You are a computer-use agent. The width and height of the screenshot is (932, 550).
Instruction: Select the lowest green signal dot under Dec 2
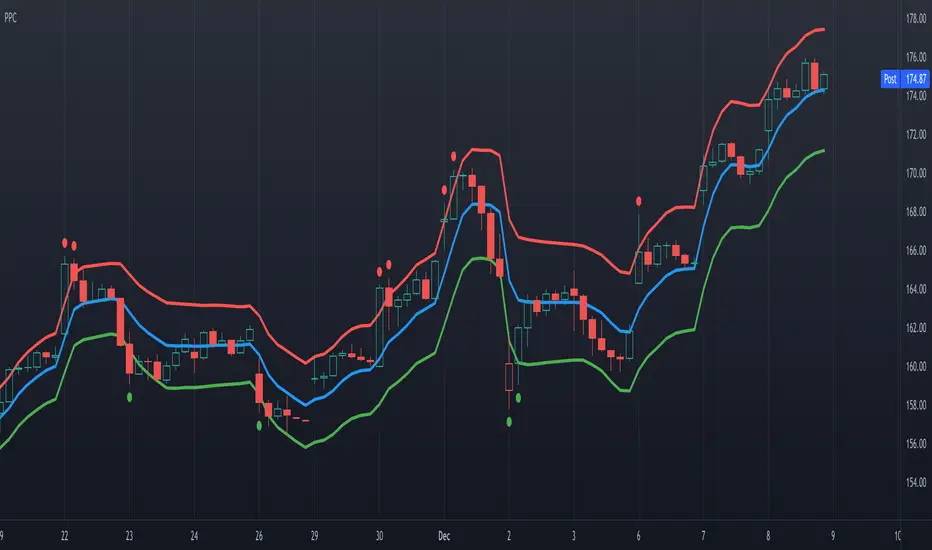coord(509,422)
